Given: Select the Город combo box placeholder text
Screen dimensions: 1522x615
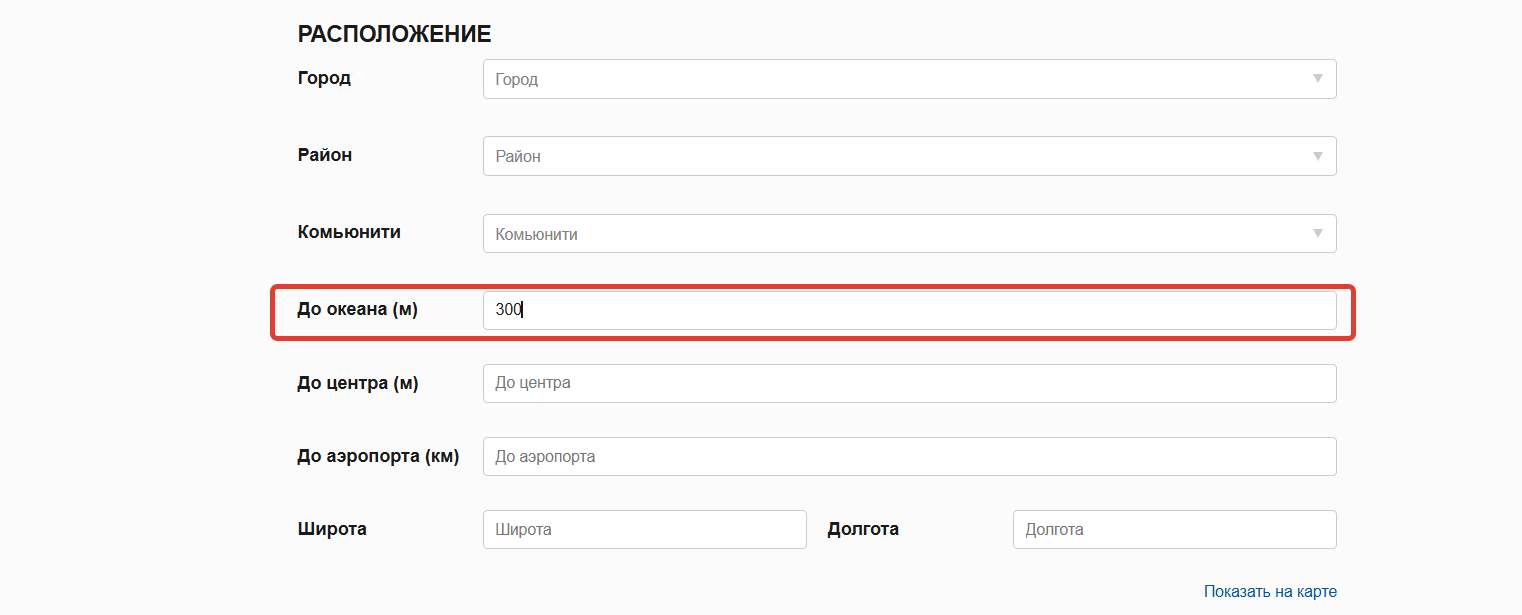Looking at the screenshot, I should click(517, 79).
